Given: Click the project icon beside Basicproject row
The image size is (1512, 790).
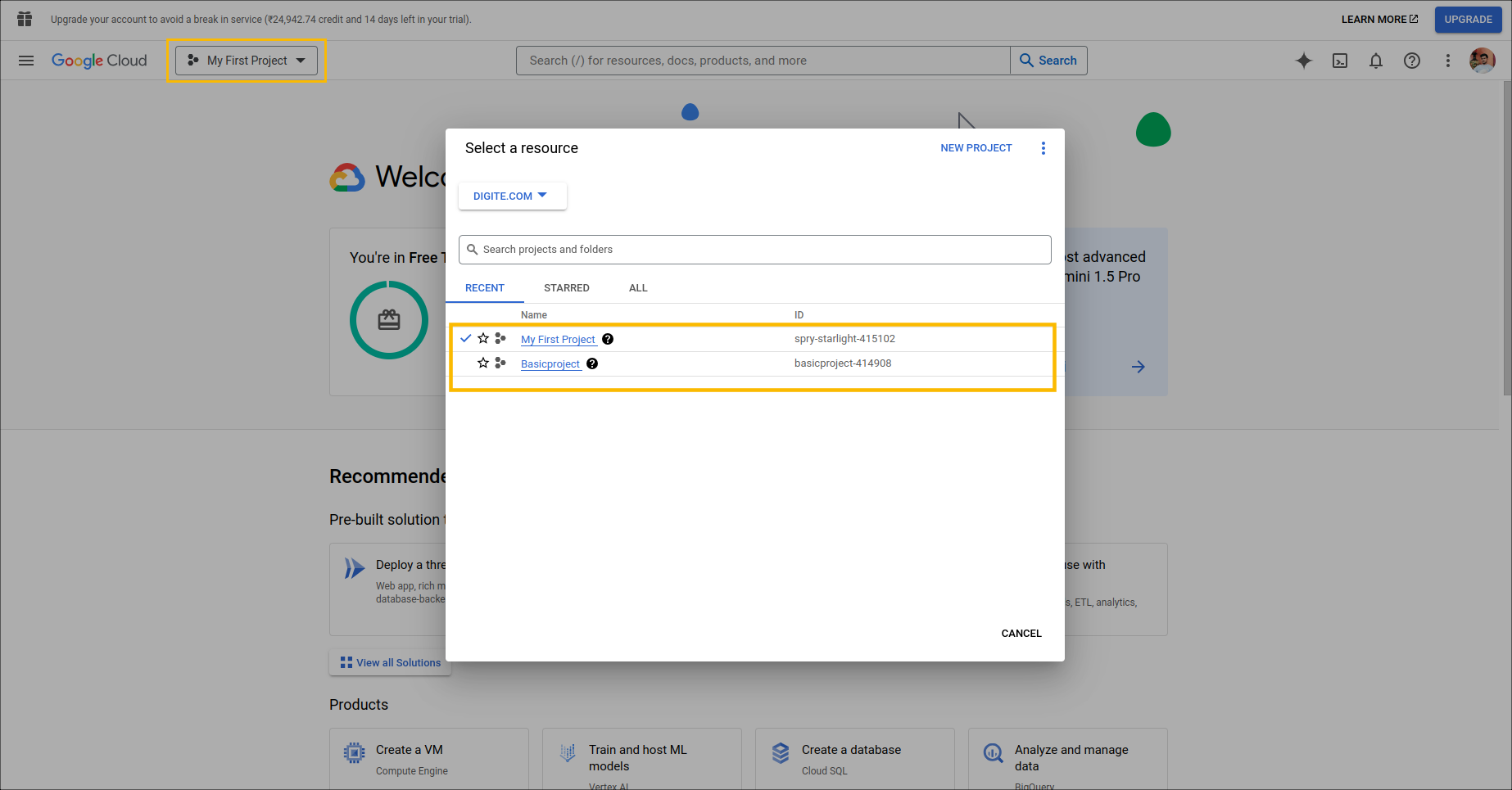Looking at the screenshot, I should [x=500, y=363].
